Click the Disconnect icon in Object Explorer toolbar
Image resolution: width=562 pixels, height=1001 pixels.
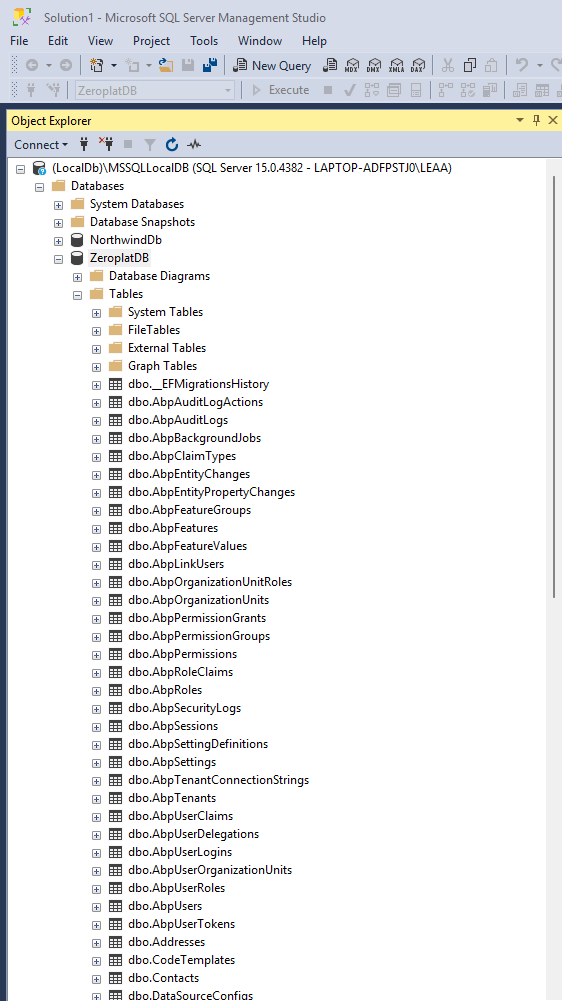[106, 144]
